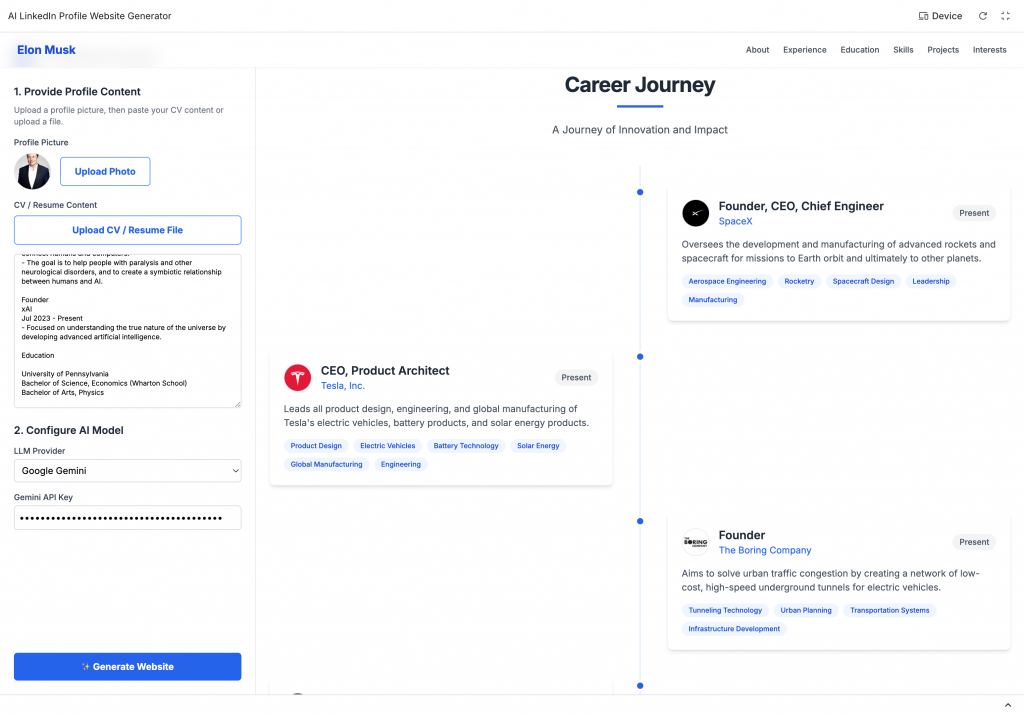Click the Transportation Systems tag
Image resolution: width=1024 pixels, height=715 pixels.
(x=889, y=611)
